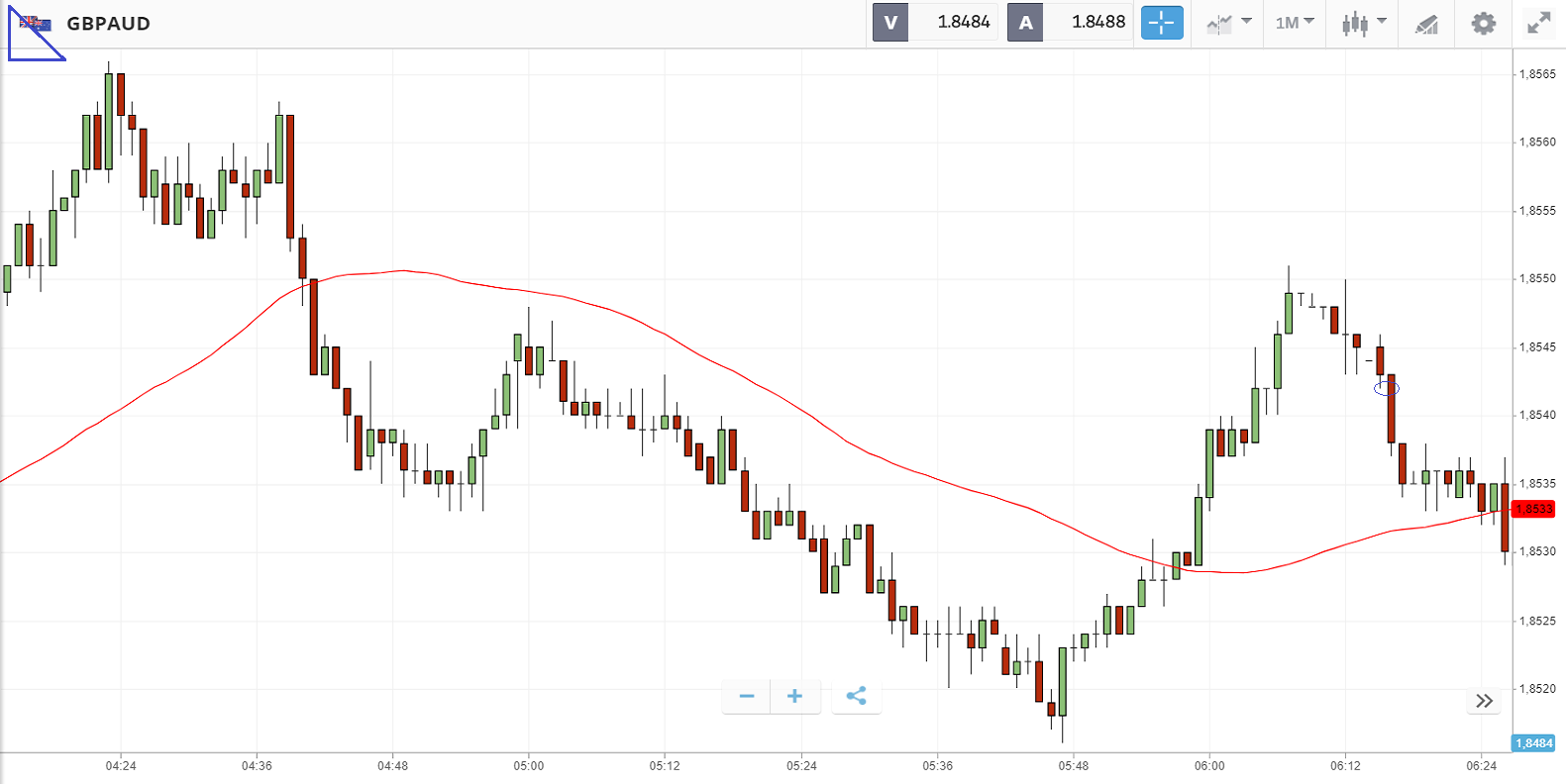
Task: Click the 05:12 time axis label
Action: pos(665,766)
